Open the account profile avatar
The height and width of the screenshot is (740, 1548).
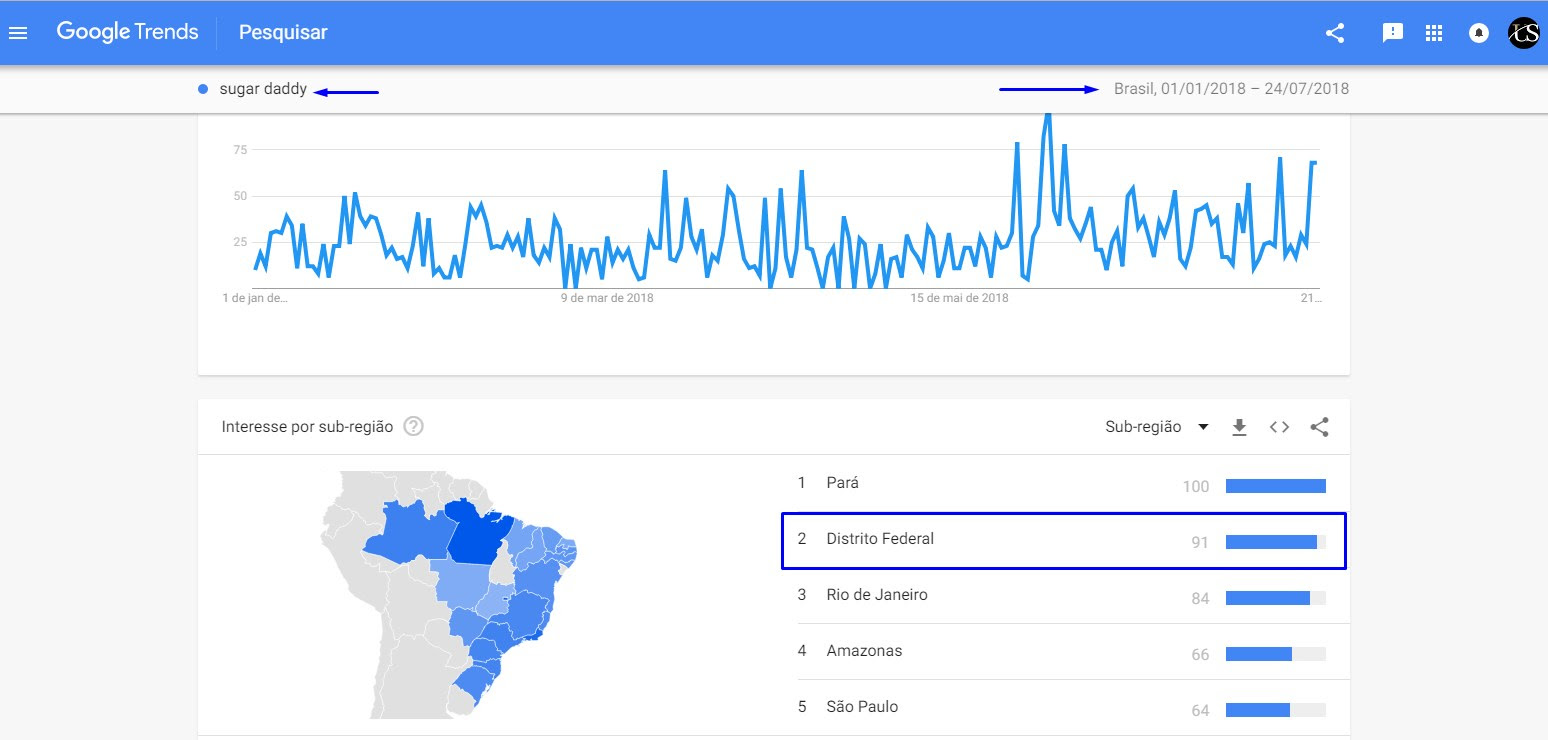click(x=1523, y=33)
